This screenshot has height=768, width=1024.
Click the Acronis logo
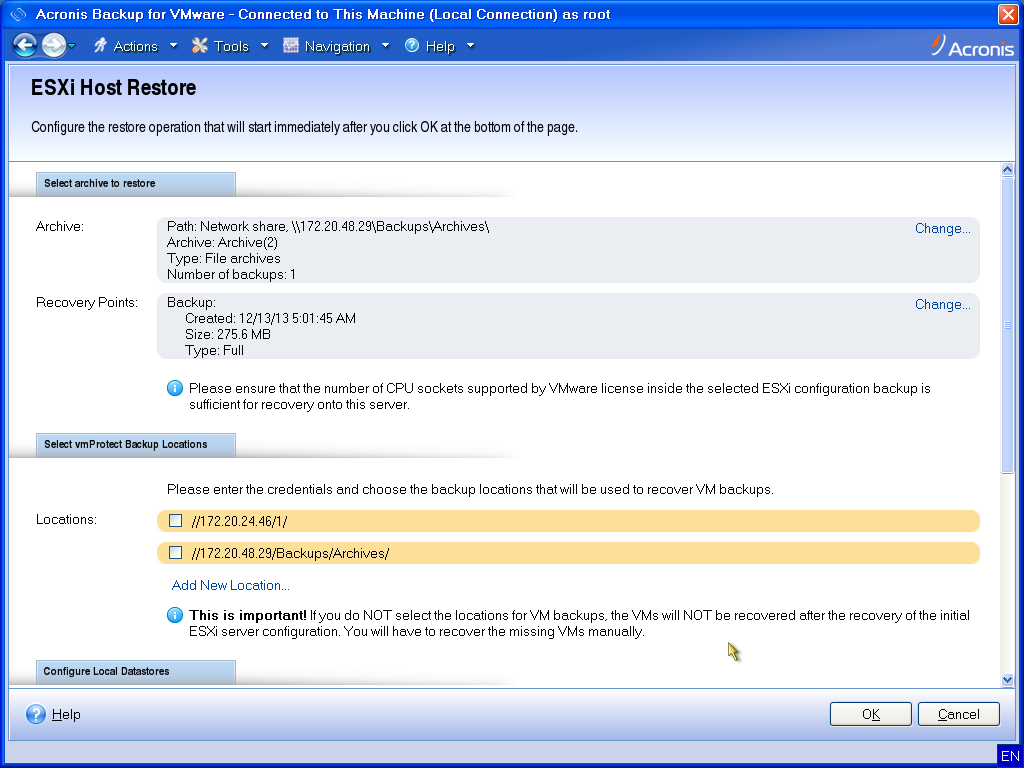972,46
